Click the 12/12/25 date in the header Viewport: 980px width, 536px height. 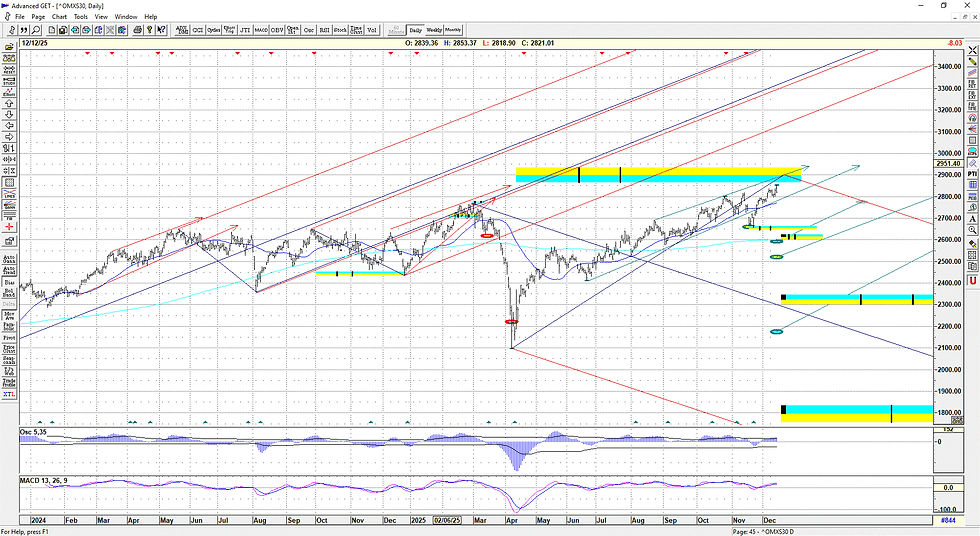(x=34, y=43)
